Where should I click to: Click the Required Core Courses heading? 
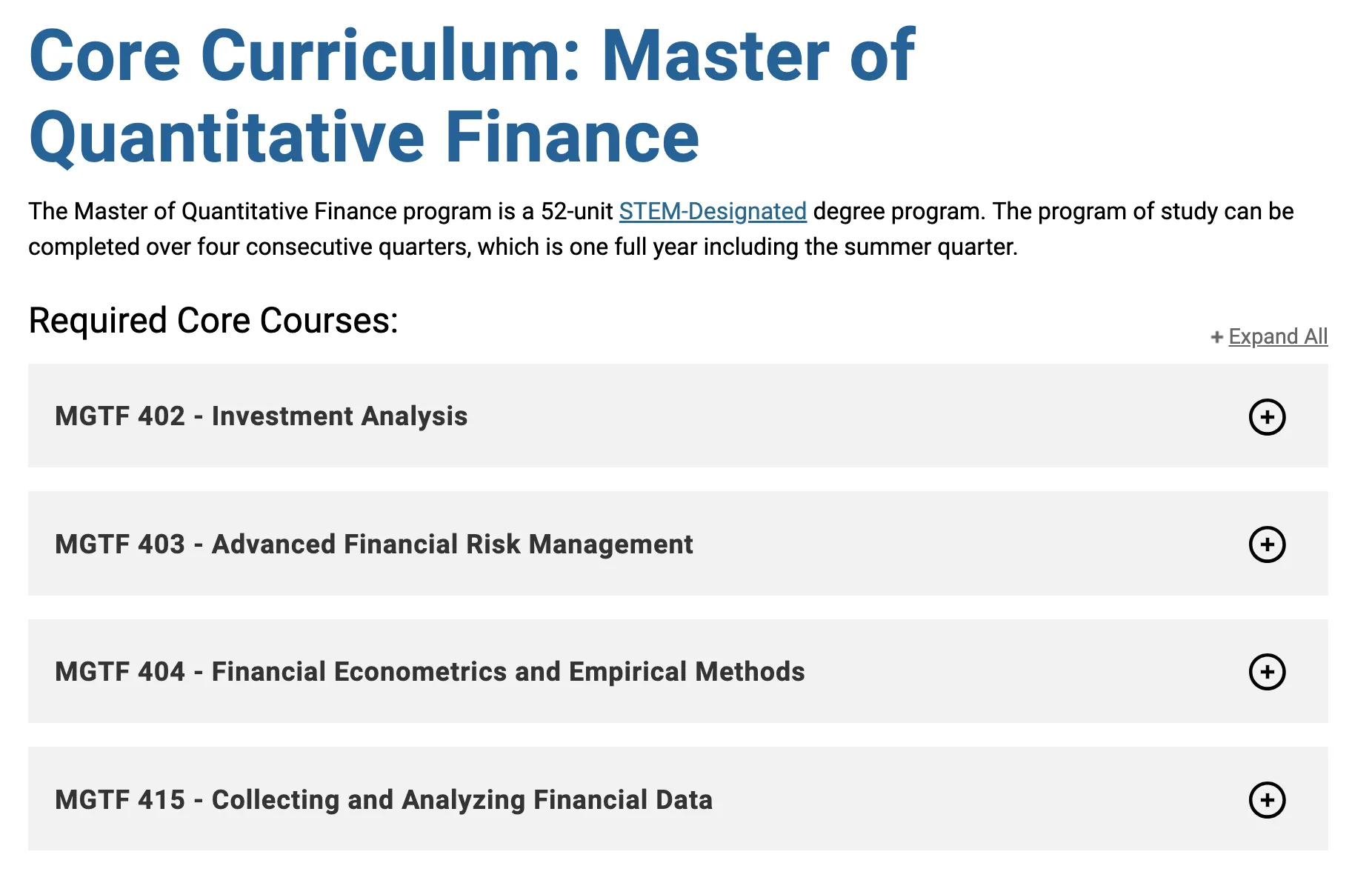(x=213, y=321)
